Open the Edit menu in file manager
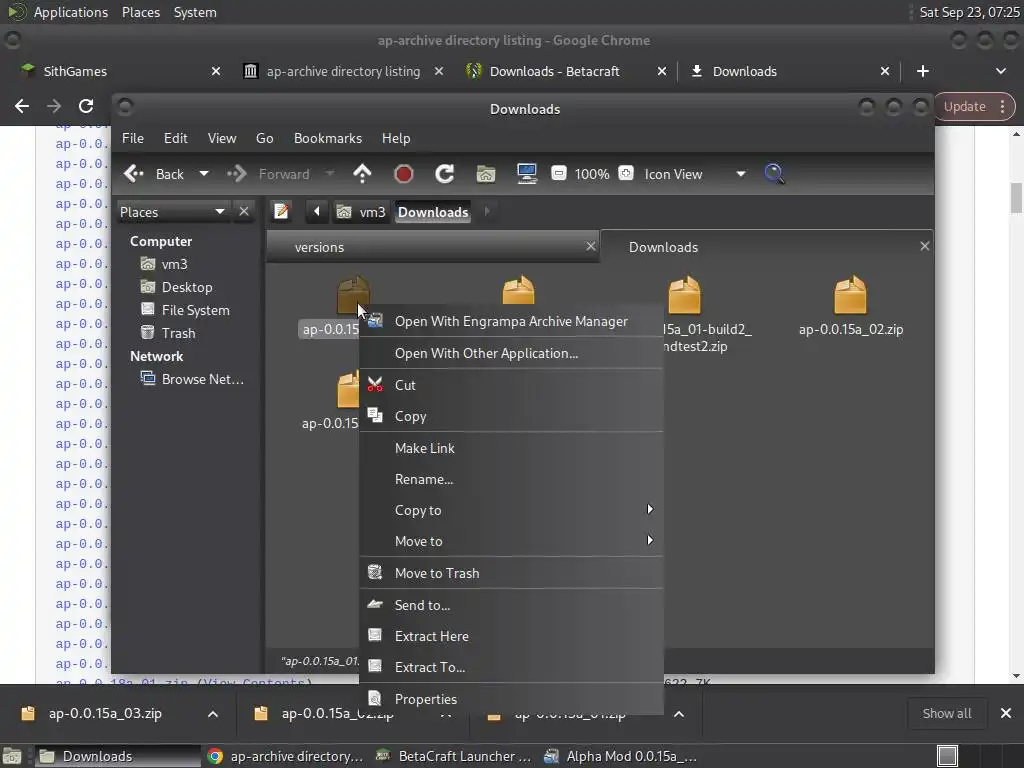This screenshot has height=768, width=1024. coord(176,138)
